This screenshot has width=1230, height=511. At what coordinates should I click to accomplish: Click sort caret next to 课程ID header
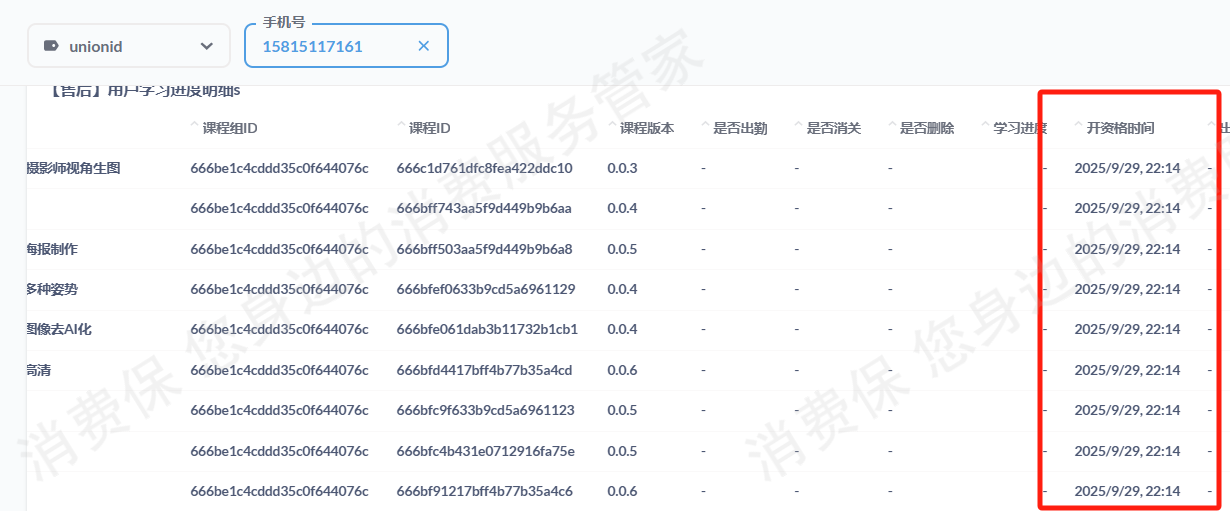401,127
